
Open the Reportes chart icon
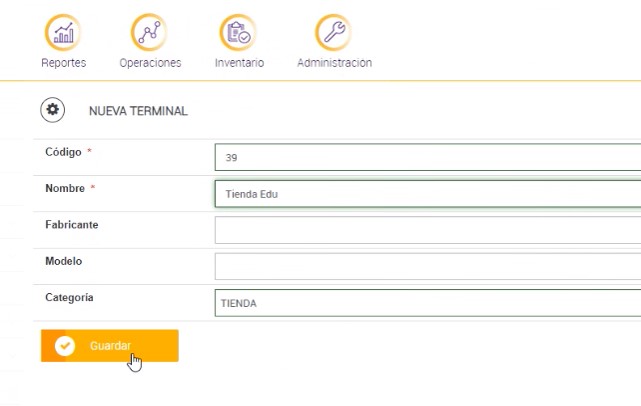(63, 32)
